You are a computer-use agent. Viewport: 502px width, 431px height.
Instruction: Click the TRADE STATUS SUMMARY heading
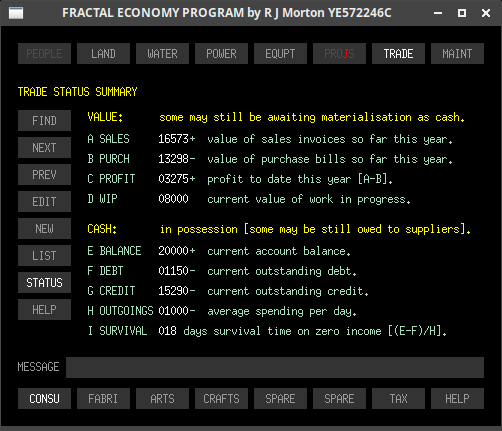click(77, 92)
